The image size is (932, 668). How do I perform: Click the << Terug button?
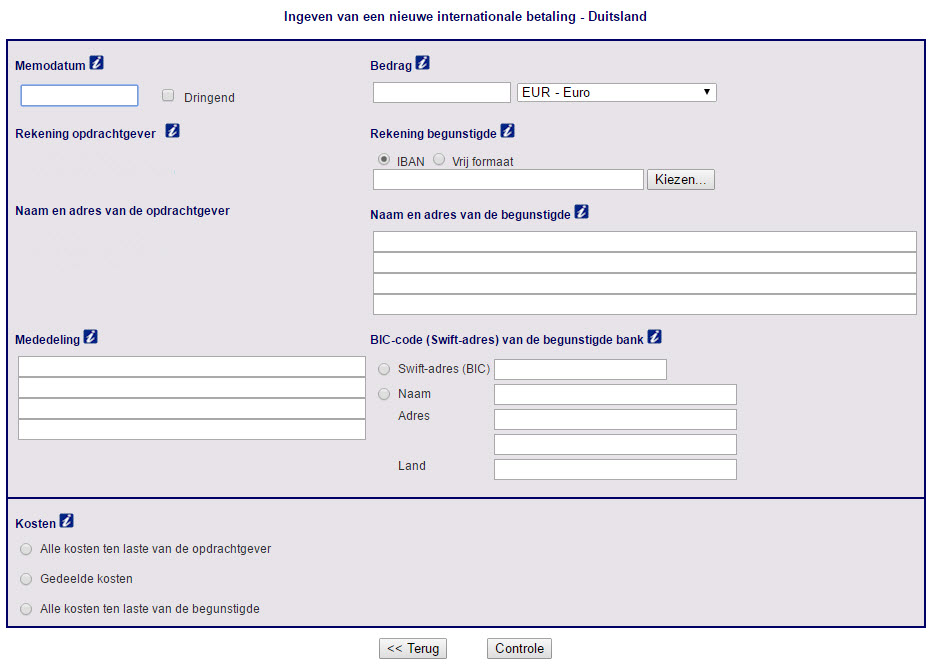pyautogui.click(x=412, y=649)
